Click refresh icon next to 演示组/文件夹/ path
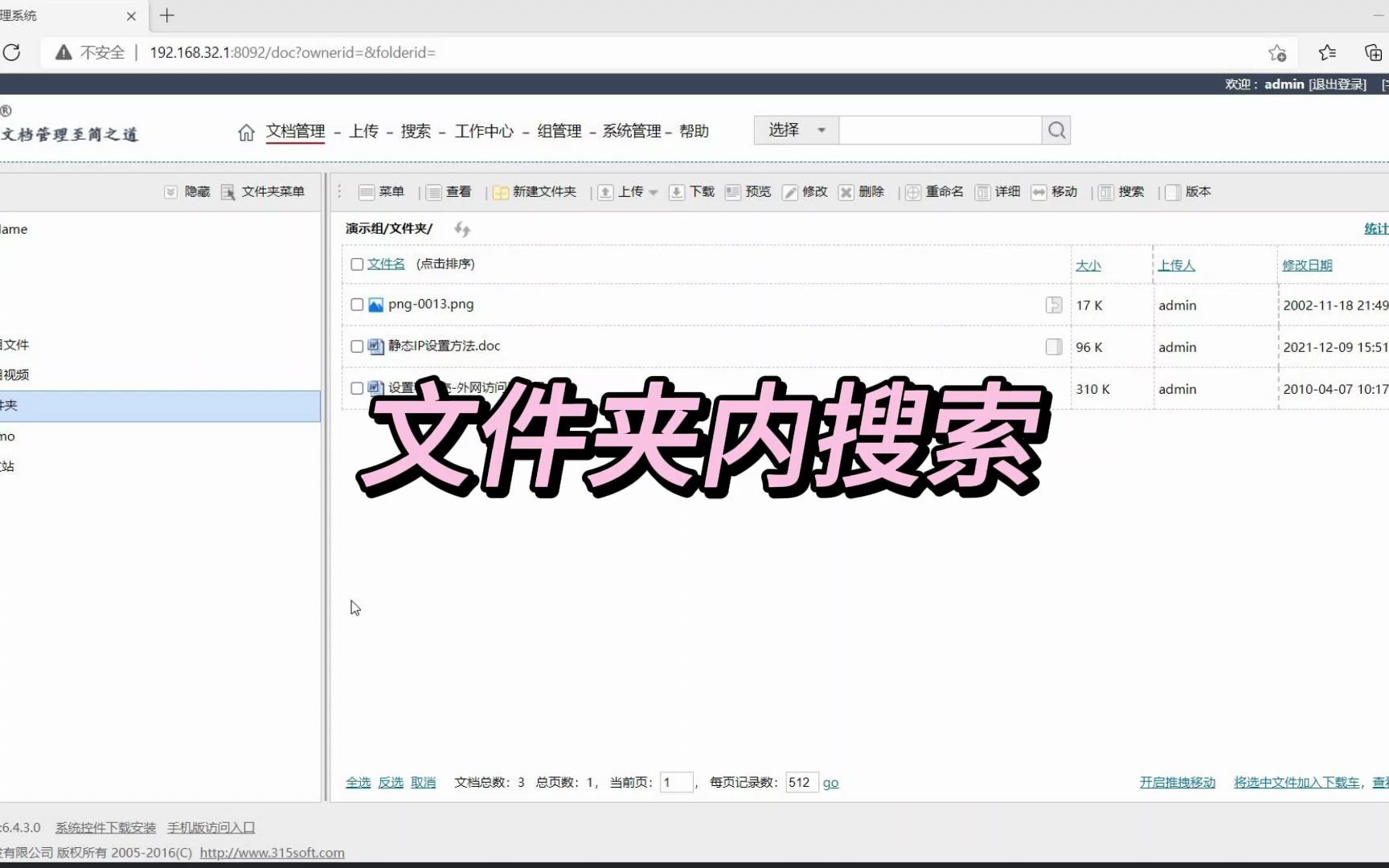1389x868 pixels. pos(462,229)
